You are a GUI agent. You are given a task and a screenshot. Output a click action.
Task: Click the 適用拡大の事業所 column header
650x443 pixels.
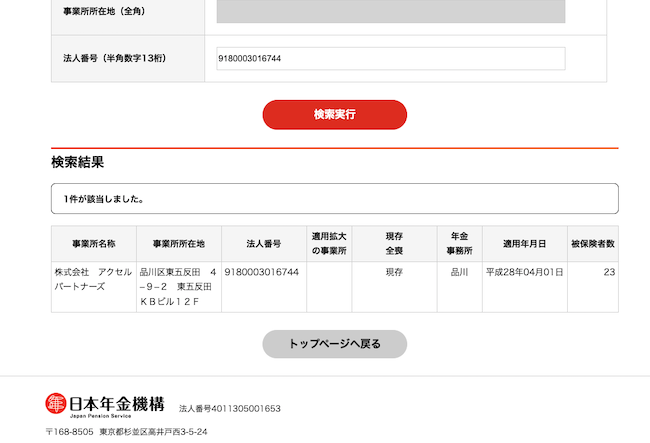[x=329, y=244]
